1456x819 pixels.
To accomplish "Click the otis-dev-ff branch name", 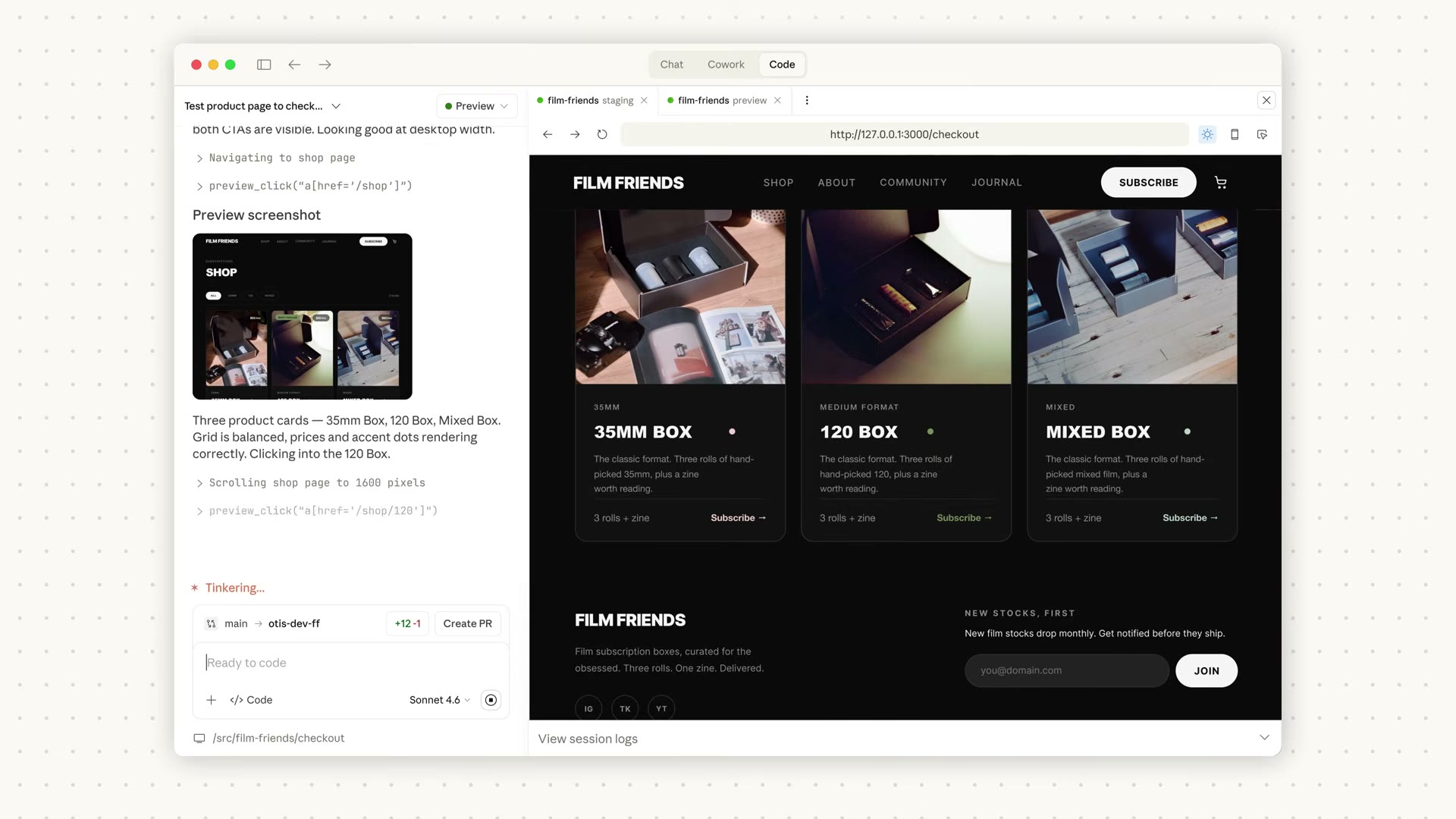I will tap(294, 623).
